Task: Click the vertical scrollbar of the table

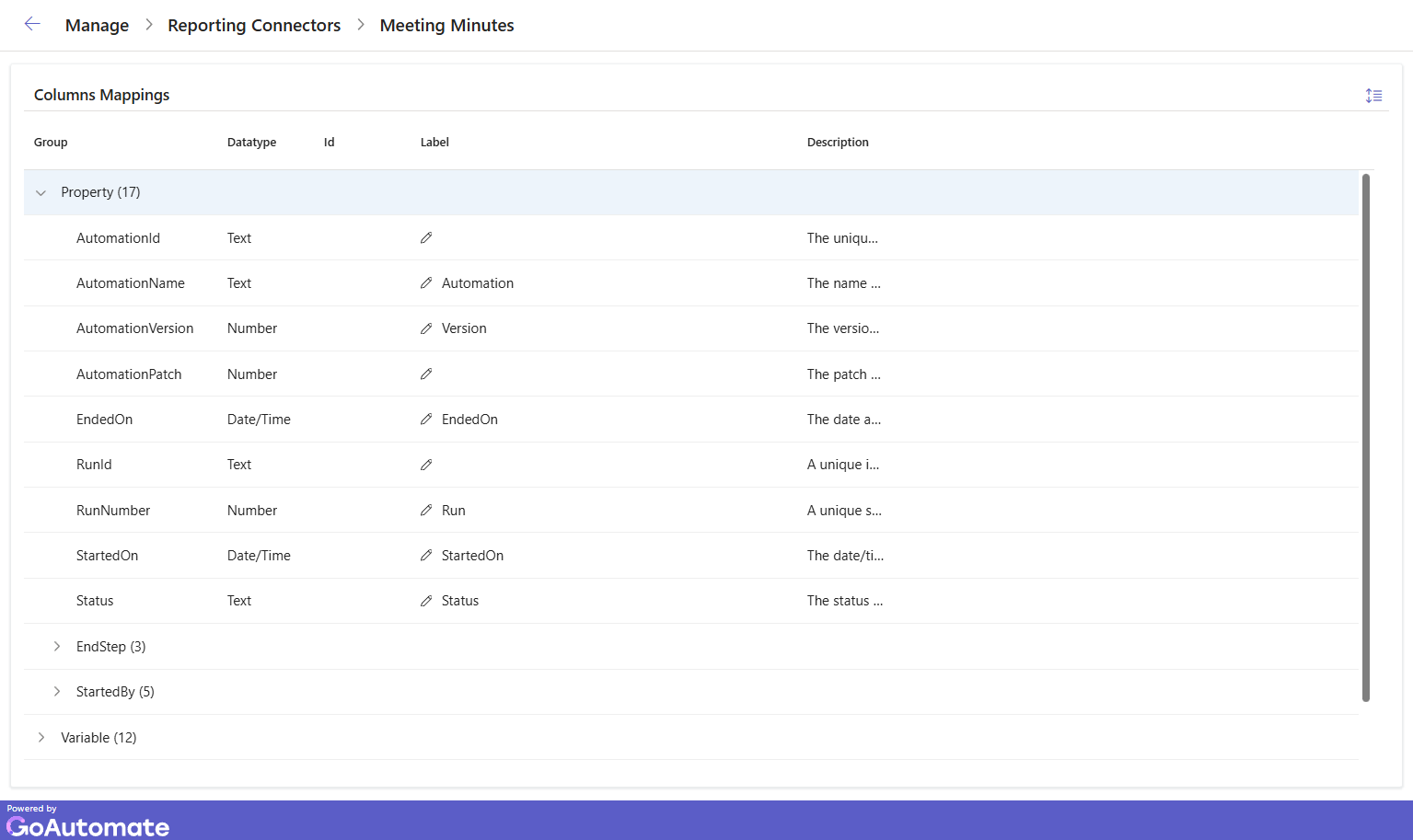Action: coord(1365,437)
